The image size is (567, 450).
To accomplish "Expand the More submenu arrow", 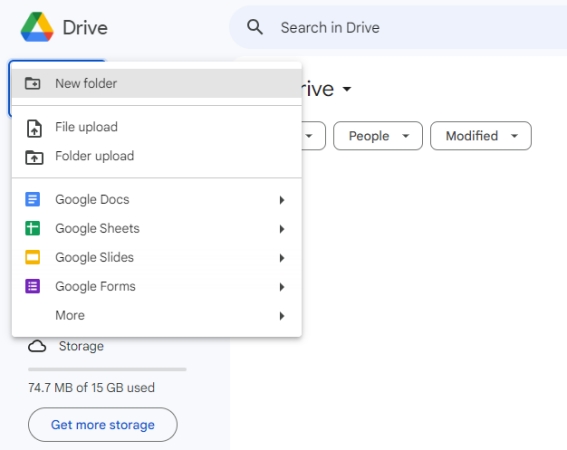I will pyautogui.click(x=282, y=316).
